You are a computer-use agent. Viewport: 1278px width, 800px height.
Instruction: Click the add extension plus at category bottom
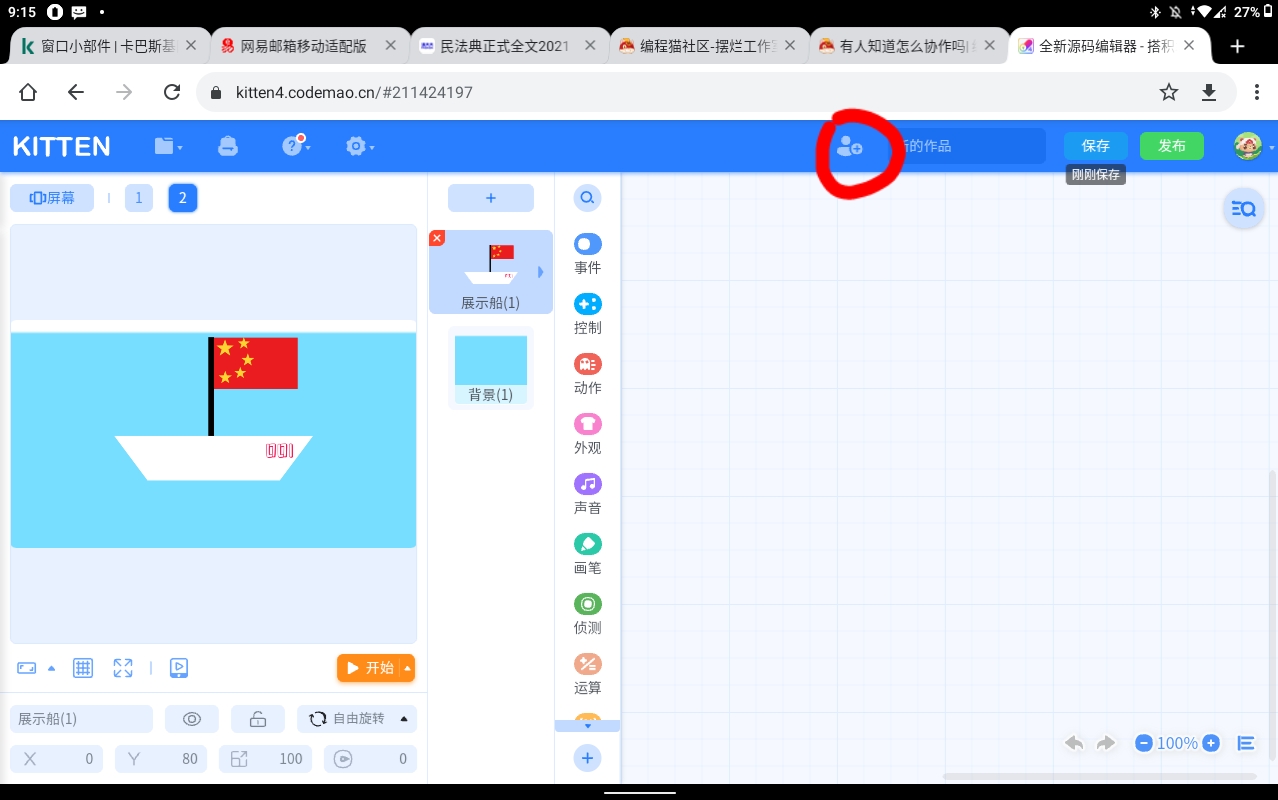587,758
